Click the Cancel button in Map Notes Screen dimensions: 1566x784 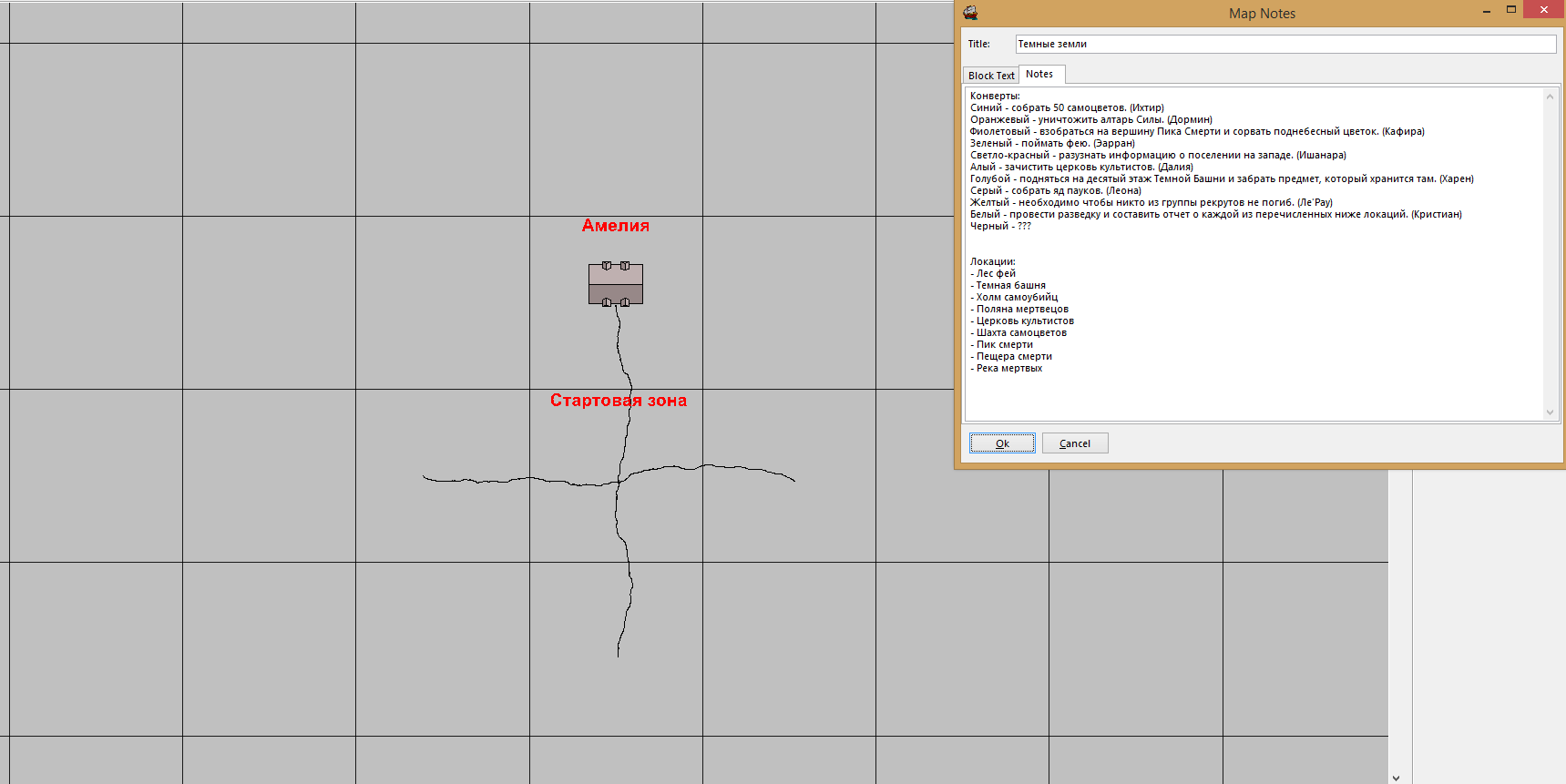tap(1075, 443)
